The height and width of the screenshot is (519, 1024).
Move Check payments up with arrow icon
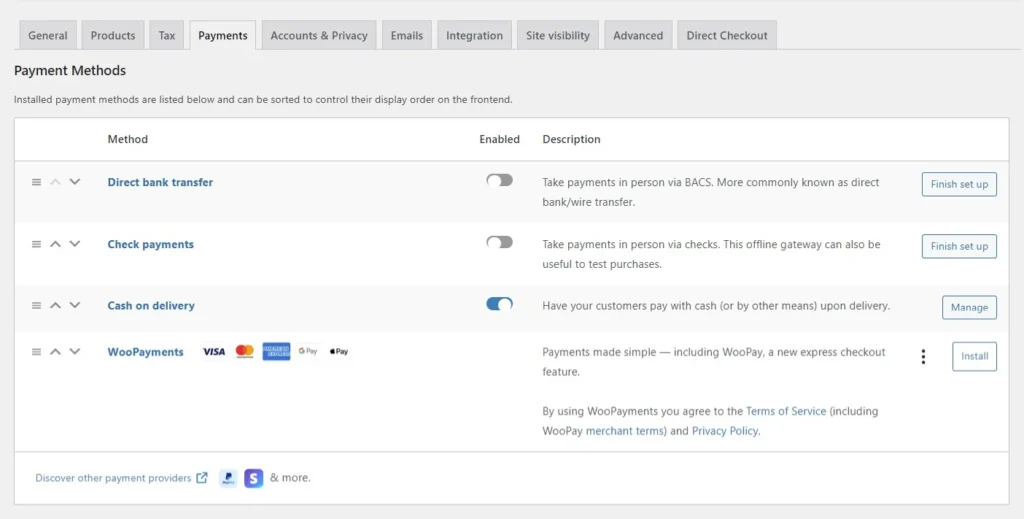click(55, 244)
